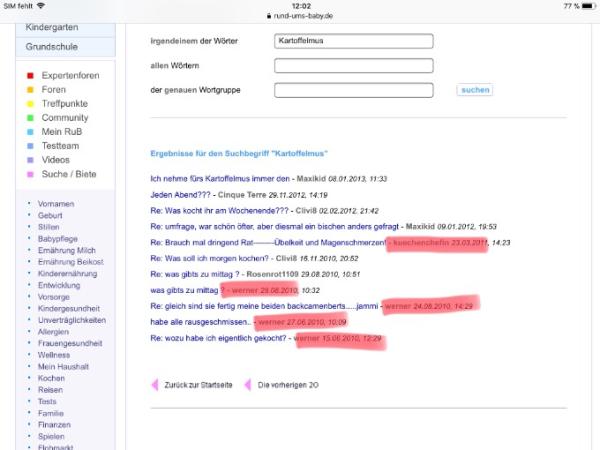
Task: Click the pink square beside Suche / Biete
Action: 30,174
